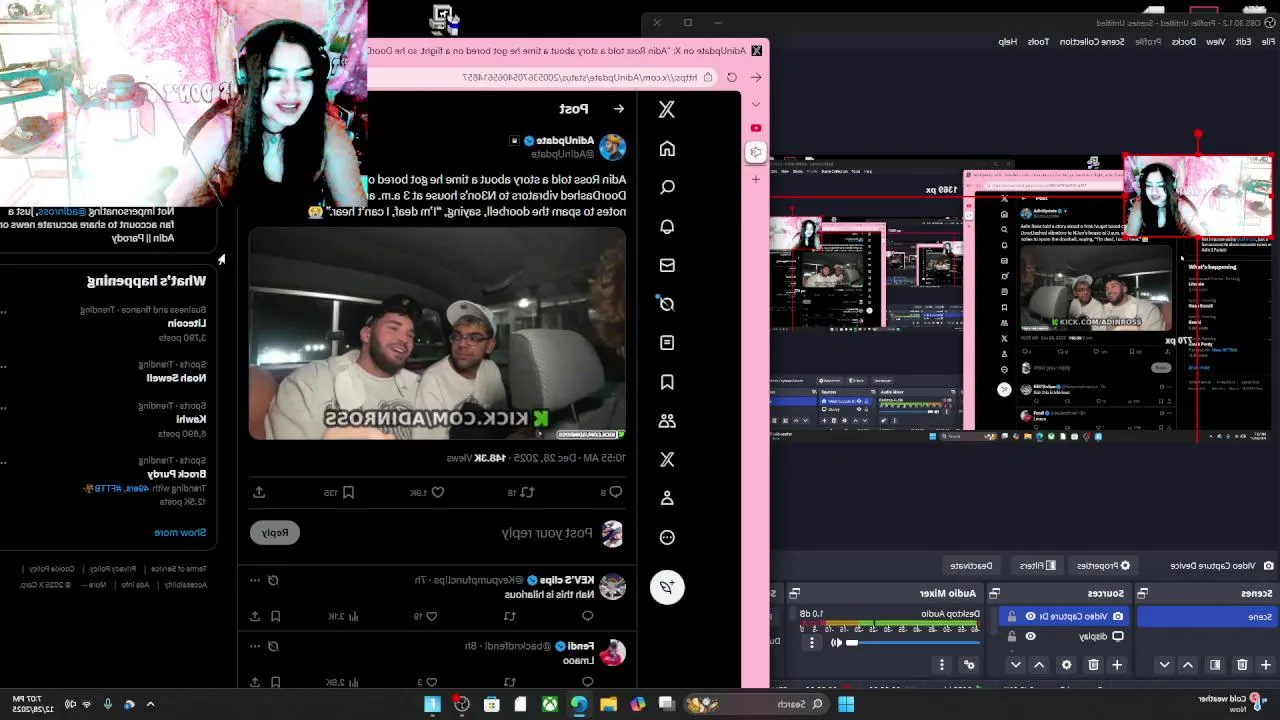This screenshot has height=720, width=1280.
Task: Open Audio Mixer dock three-dot menu
Action: point(941,665)
